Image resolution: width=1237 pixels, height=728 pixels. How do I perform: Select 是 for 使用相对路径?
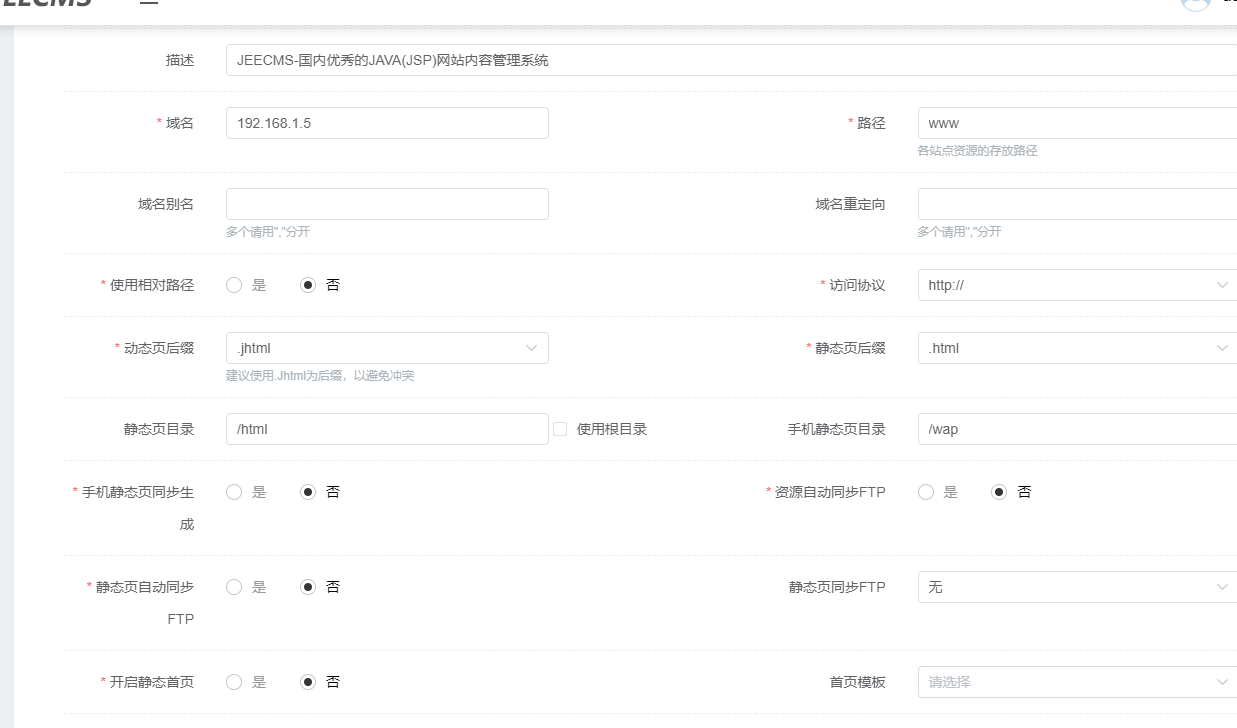234,285
